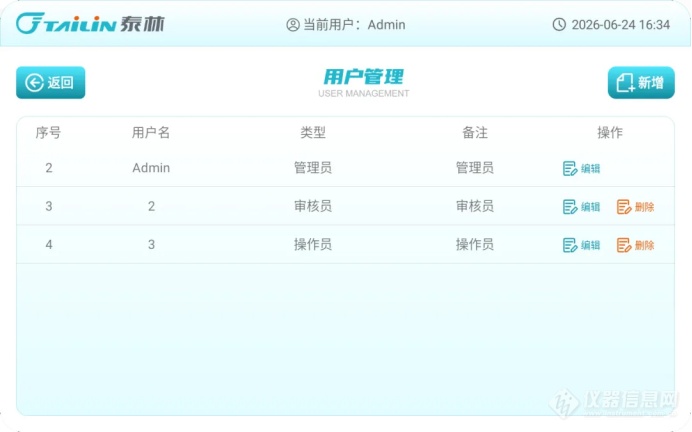Screen dimensions: 692x432
Task: Delete the 审核员 user row
Action: click(x=635, y=207)
